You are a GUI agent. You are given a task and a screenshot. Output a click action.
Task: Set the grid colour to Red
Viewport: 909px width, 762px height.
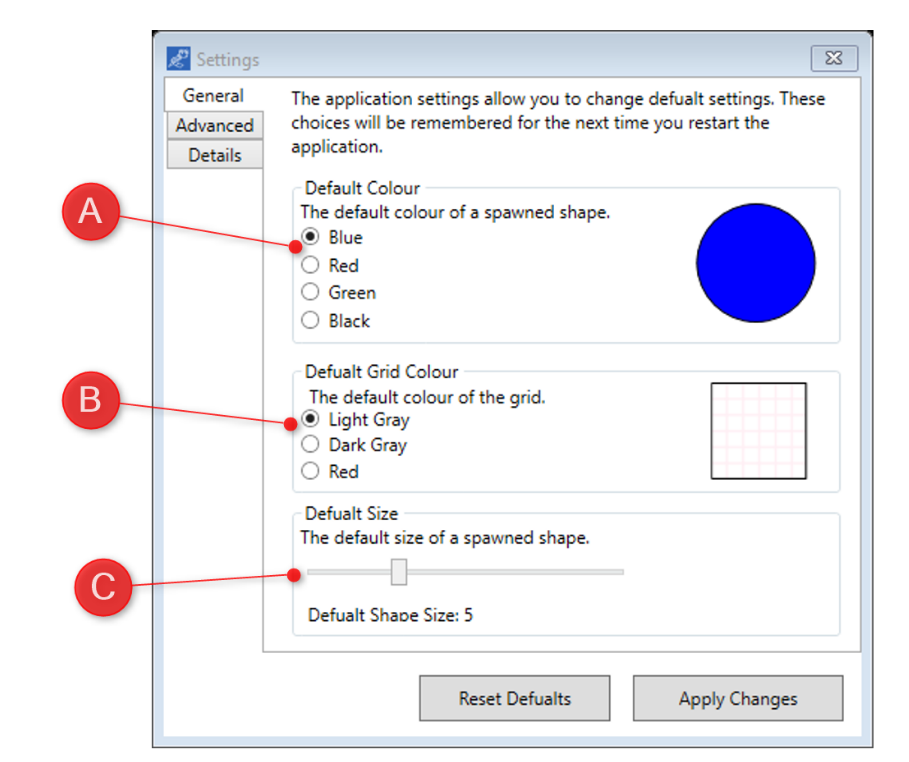[x=310, y=471]
